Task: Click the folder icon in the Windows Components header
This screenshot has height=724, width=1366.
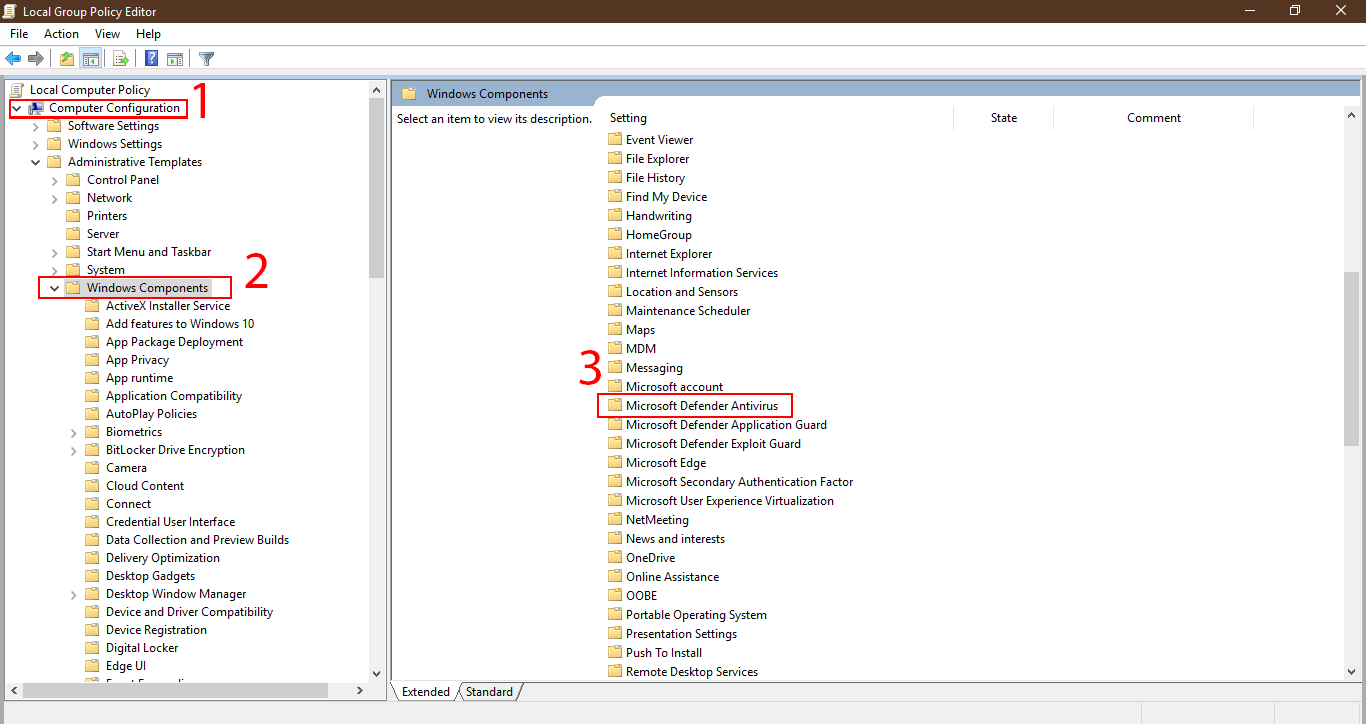Action: click(x=408, y=94)
